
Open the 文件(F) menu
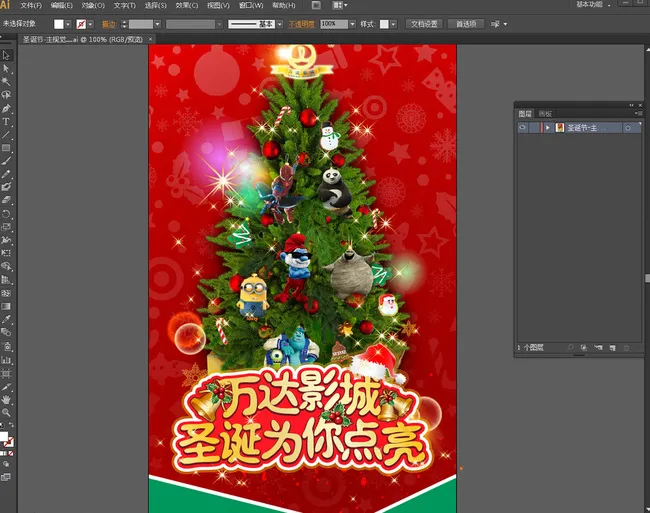[31, 5]
